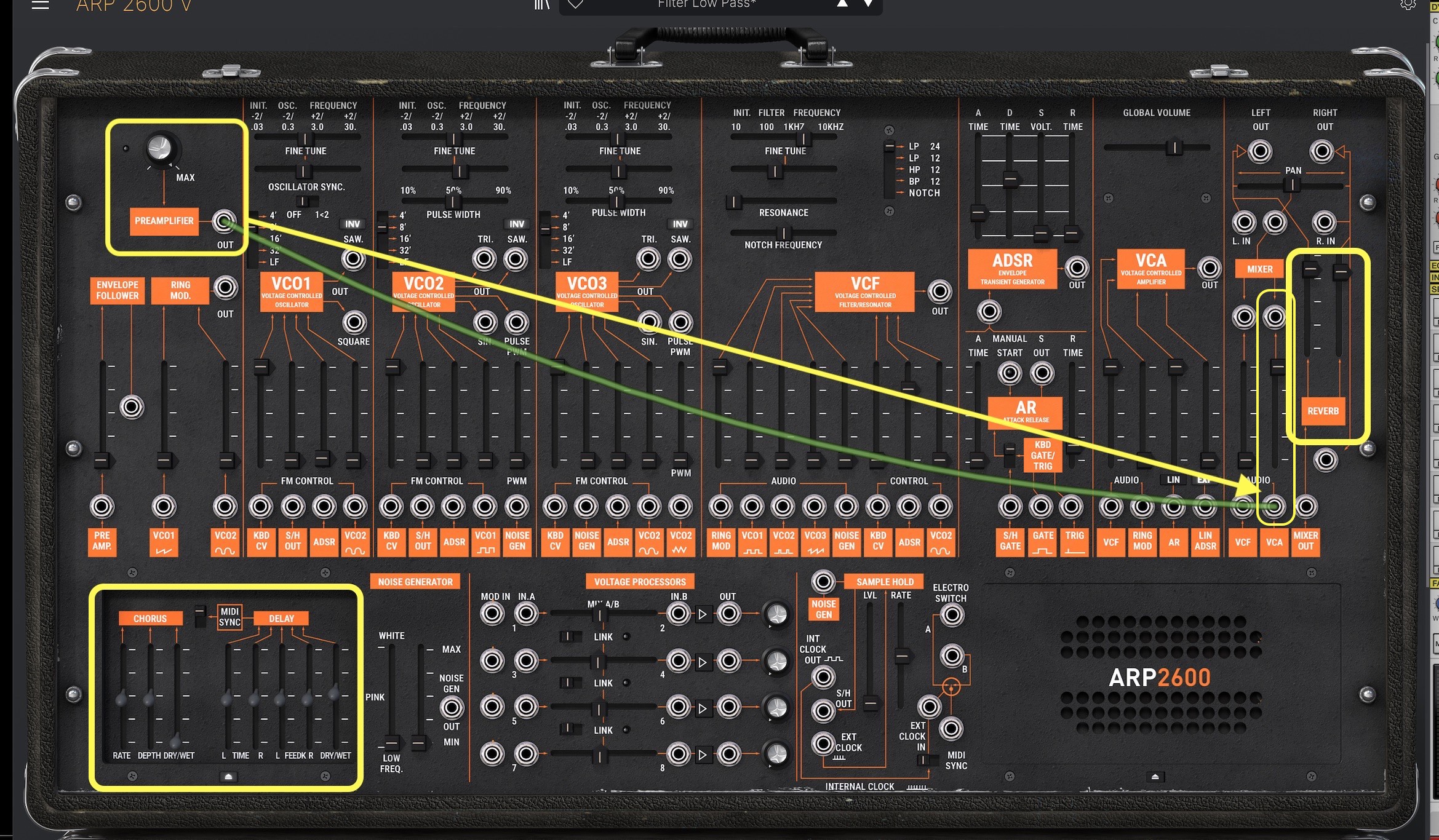Click the VCO2 PULSE WIDTH slider
Viewport: 1439px width, 840px height.
point(453,201)
